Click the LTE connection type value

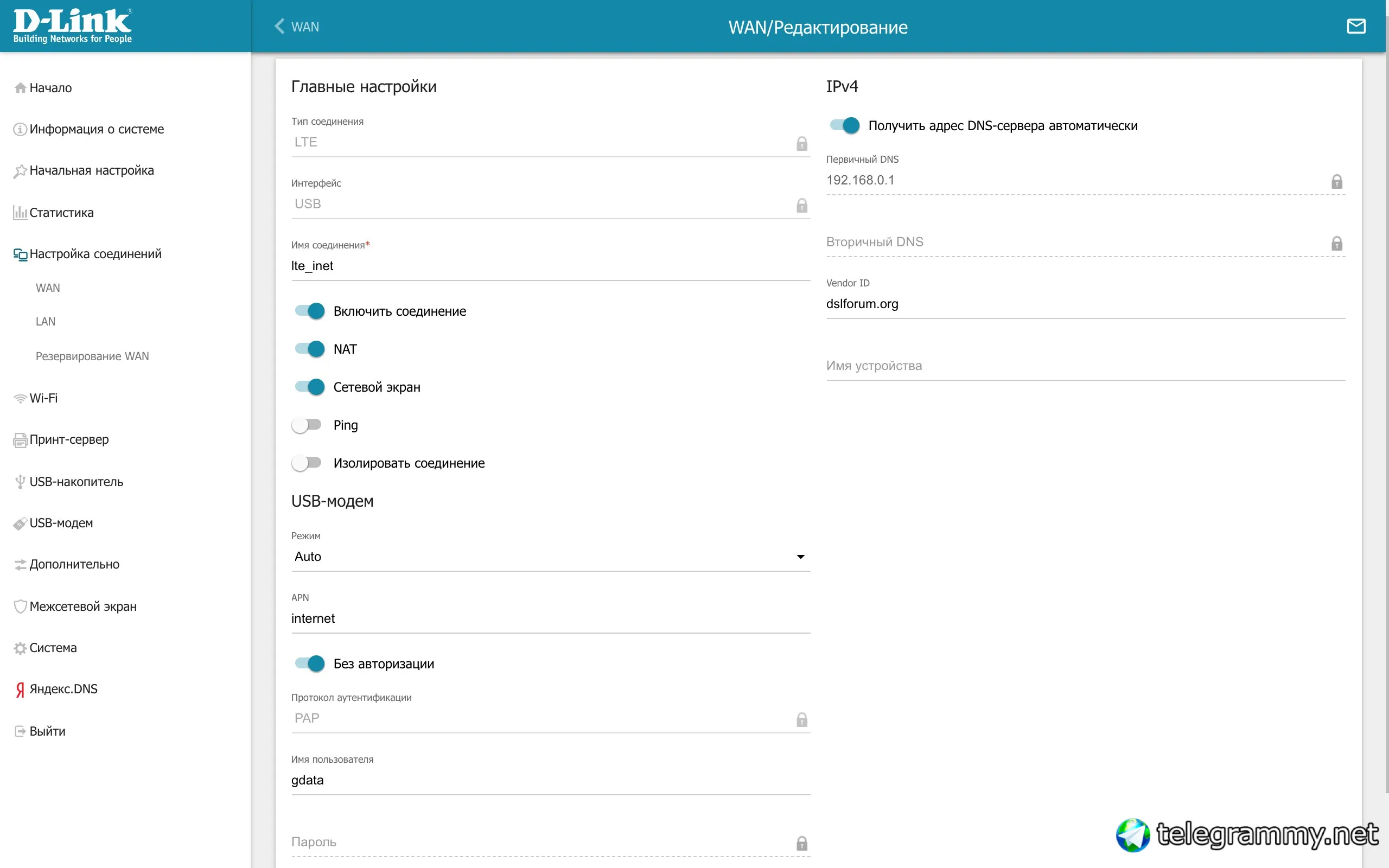[305, 142]
